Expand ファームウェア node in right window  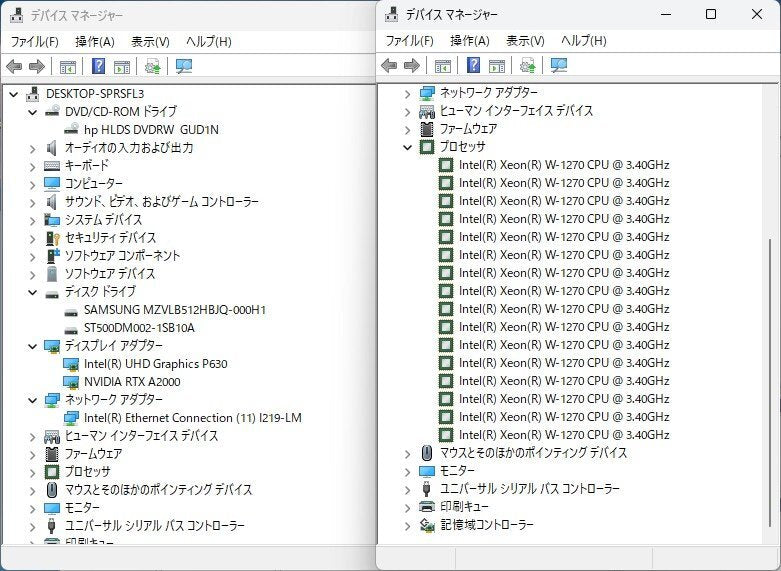[x=408, y=130]
